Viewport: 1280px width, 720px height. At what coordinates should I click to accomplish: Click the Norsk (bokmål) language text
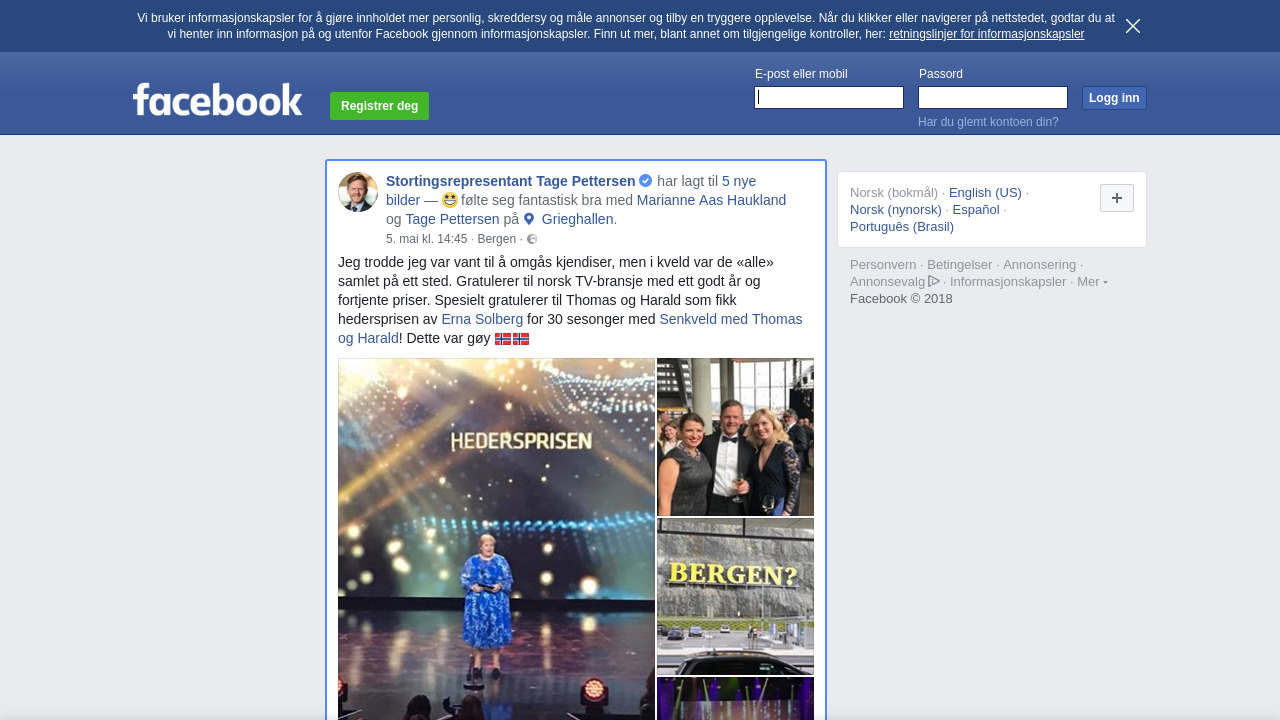click(x=894, y=192)
